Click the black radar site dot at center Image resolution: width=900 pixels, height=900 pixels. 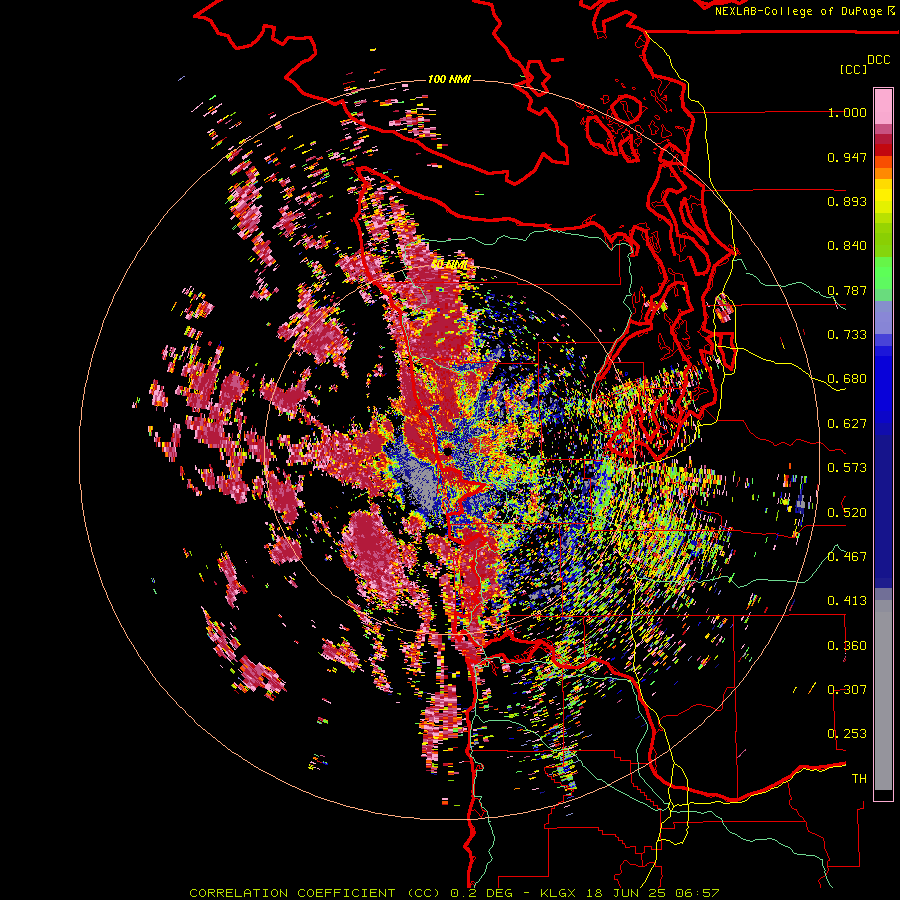point(447,451)
